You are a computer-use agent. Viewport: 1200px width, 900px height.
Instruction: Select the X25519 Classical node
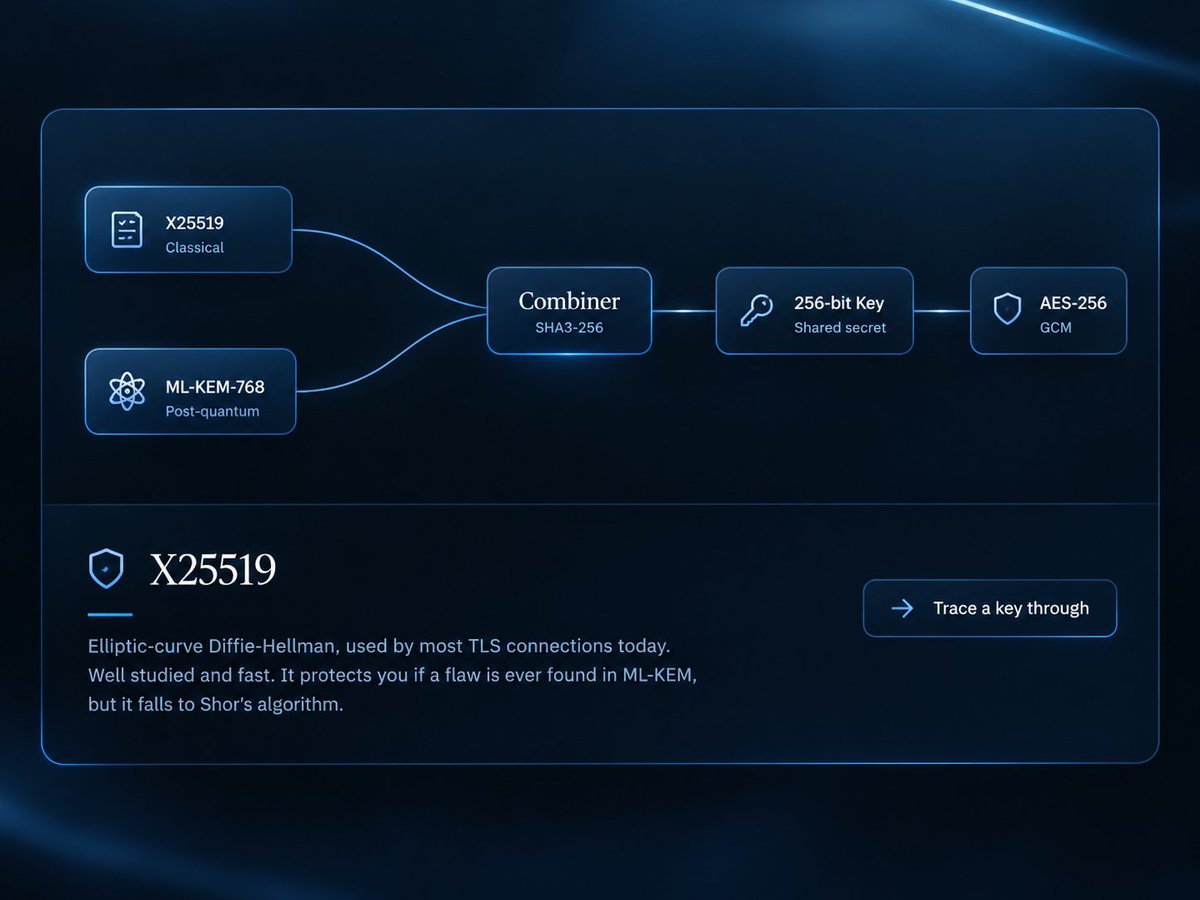[x=188, y=229]
